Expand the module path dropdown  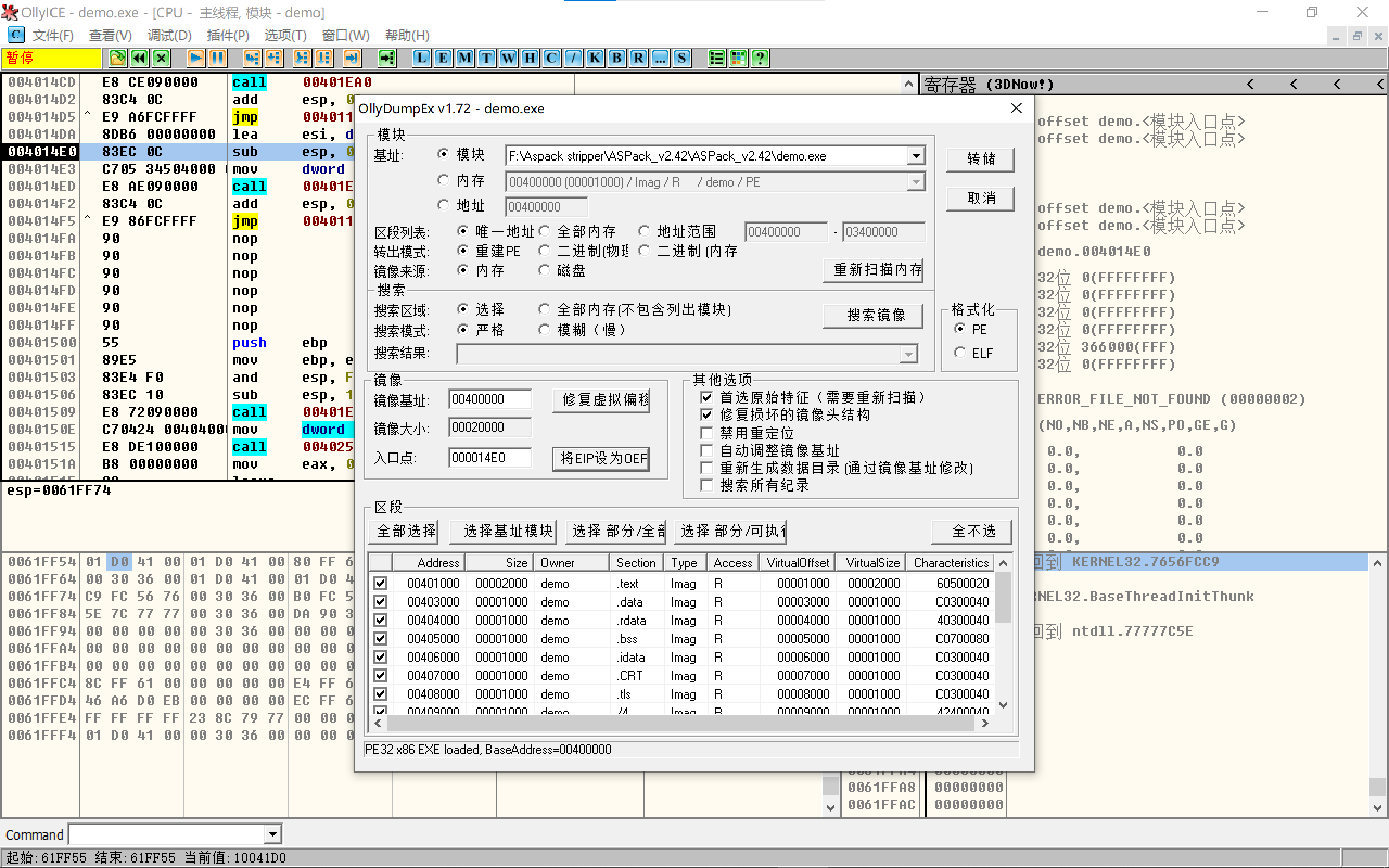click(916, 156)
